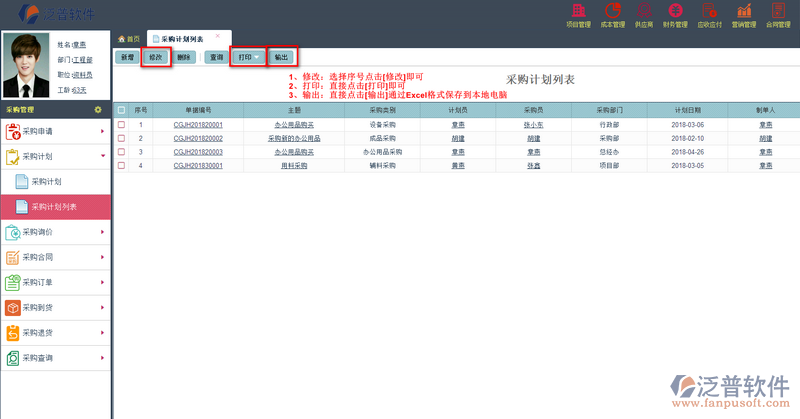This screenshot has width=800, height=419.
Task: Switch to the 首页 home tab
Action: [x=128, y=38]
